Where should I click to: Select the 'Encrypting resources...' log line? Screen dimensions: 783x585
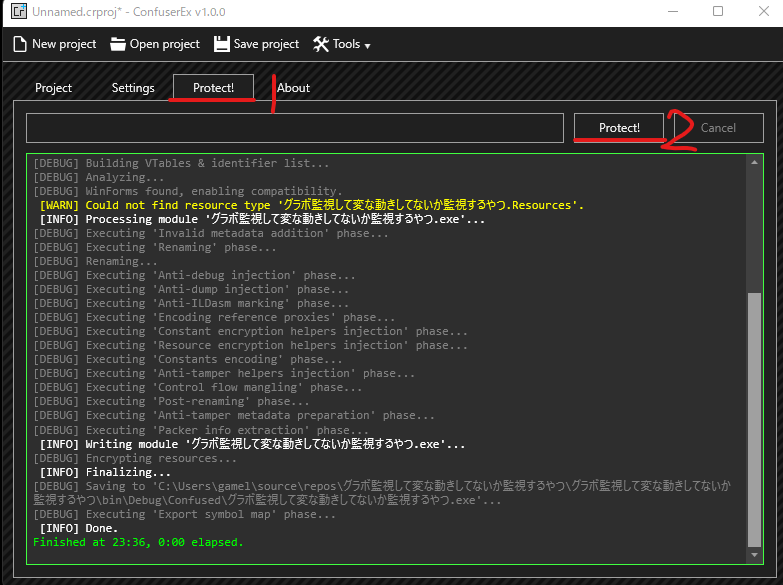click(135, 458)
